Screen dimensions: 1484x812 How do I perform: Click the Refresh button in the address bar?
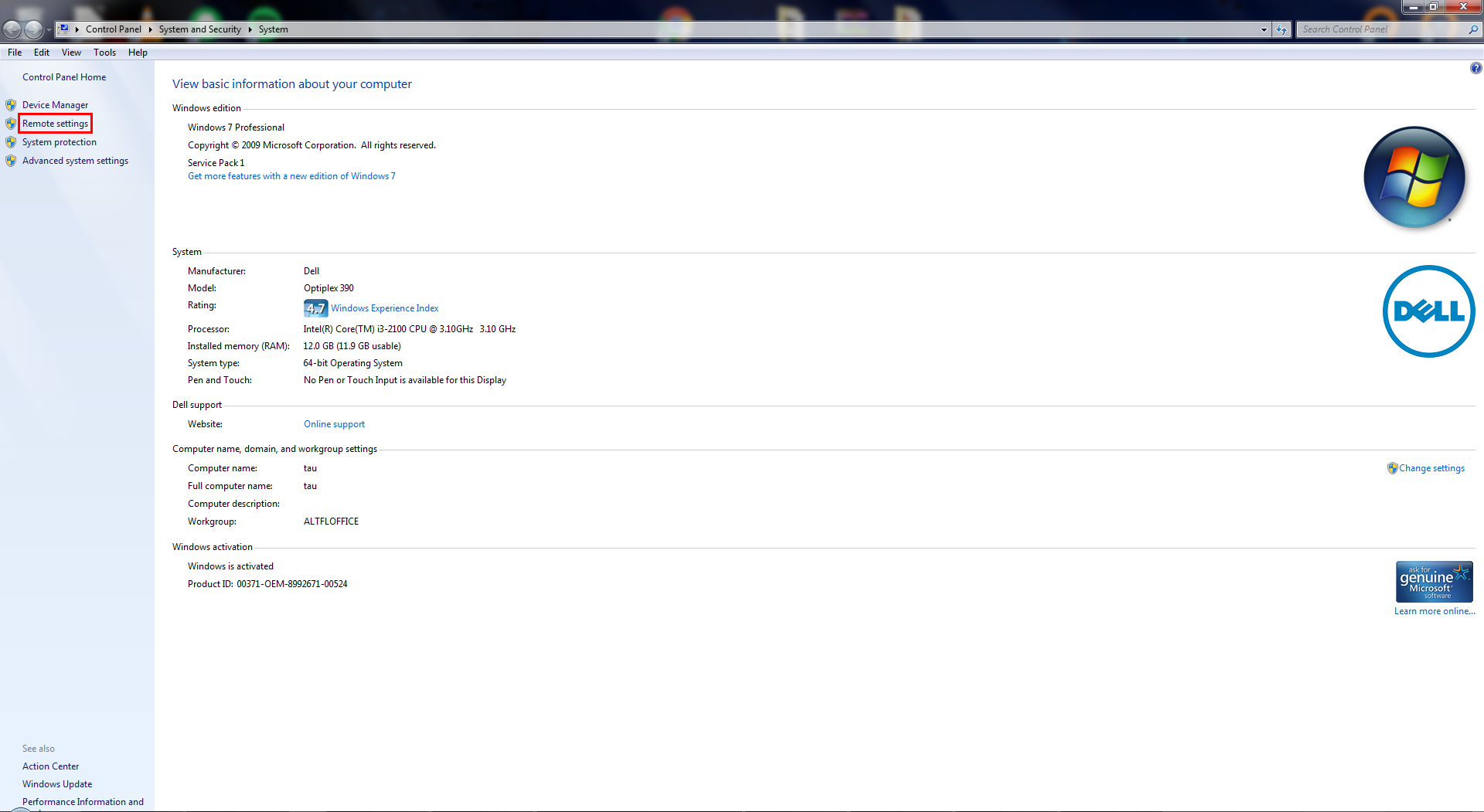(1281, 29)
